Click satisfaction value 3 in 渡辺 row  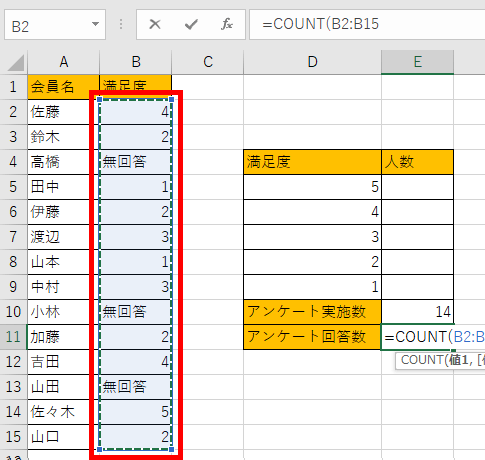(136, 237)
